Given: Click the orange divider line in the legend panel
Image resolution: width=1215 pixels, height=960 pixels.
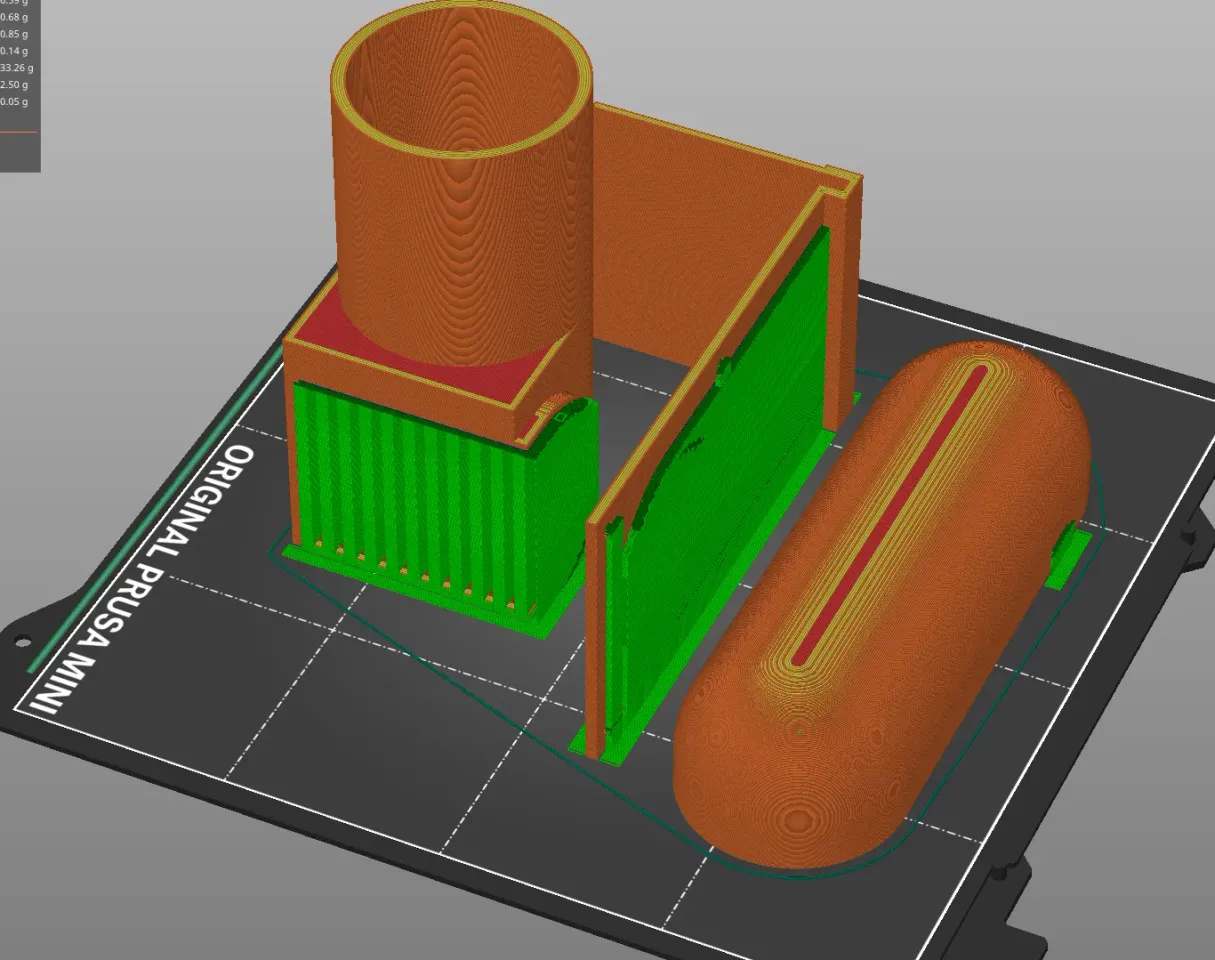Looking at the screenshot, I should click(18, 131).
